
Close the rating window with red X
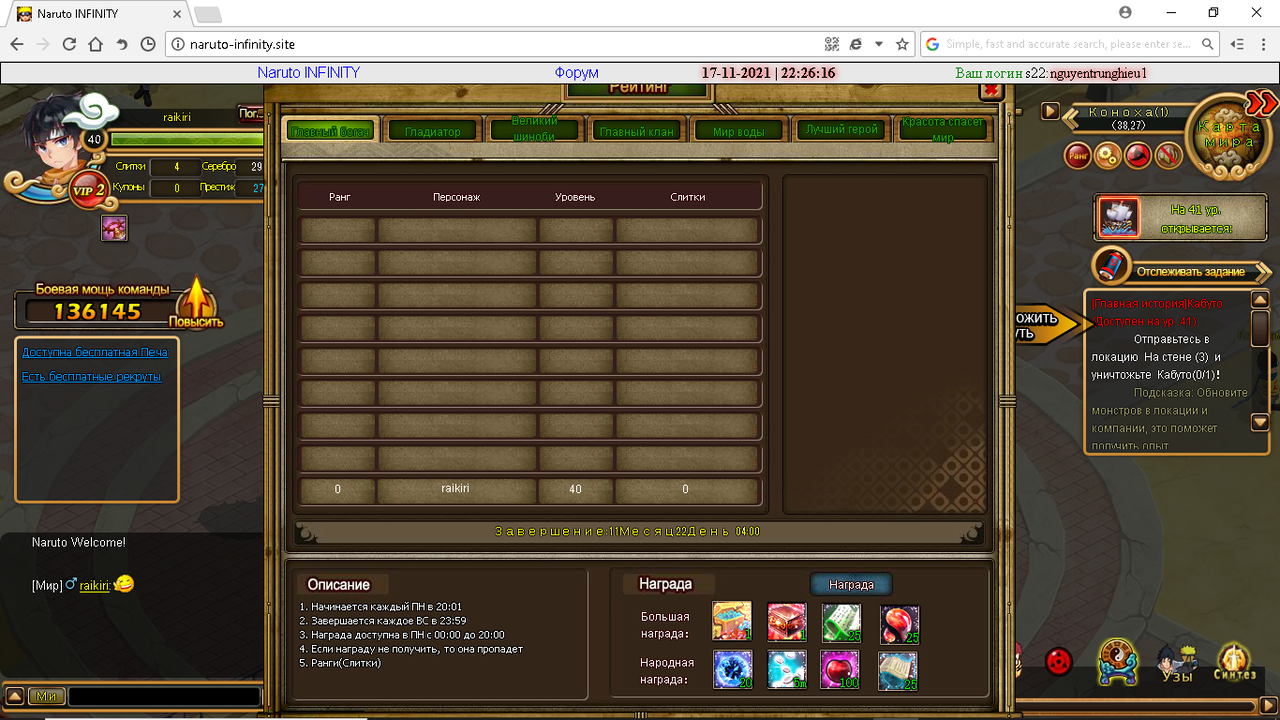[991, 90]
